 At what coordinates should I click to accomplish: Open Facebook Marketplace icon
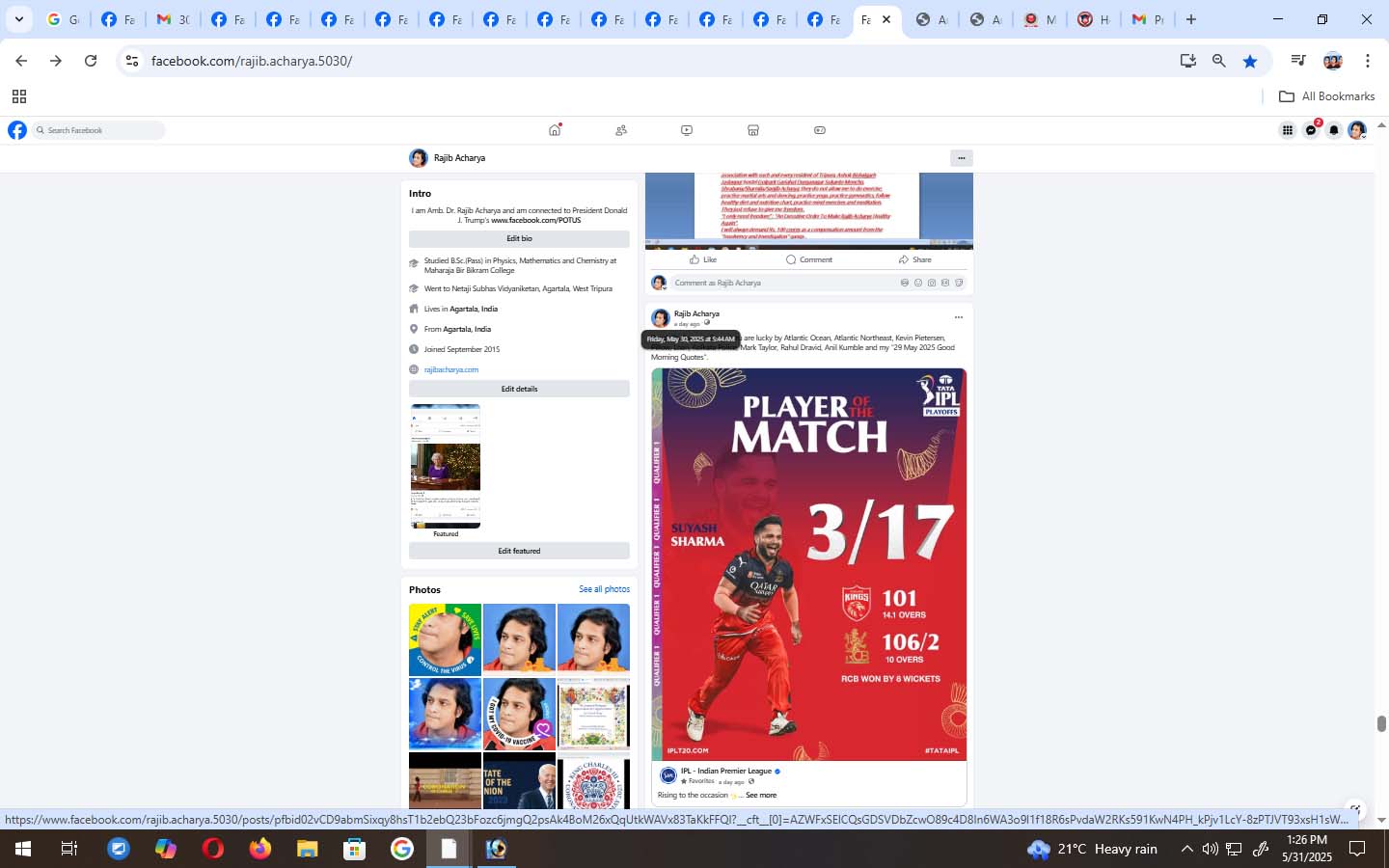[753, 130]
